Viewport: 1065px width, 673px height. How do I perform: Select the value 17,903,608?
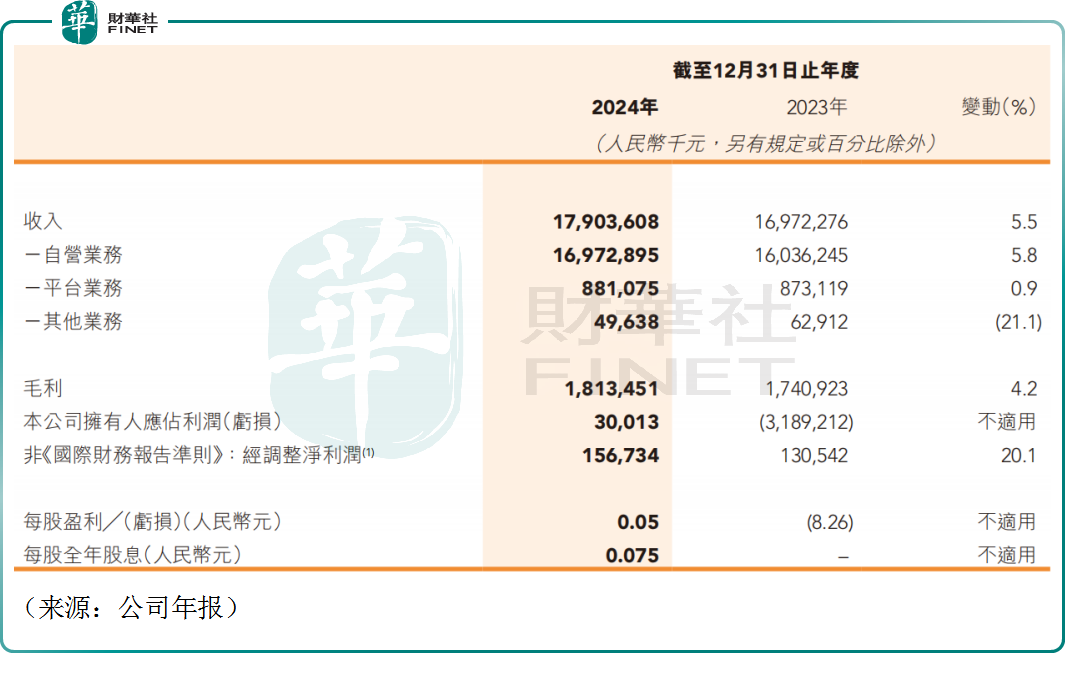pos(606,222)
